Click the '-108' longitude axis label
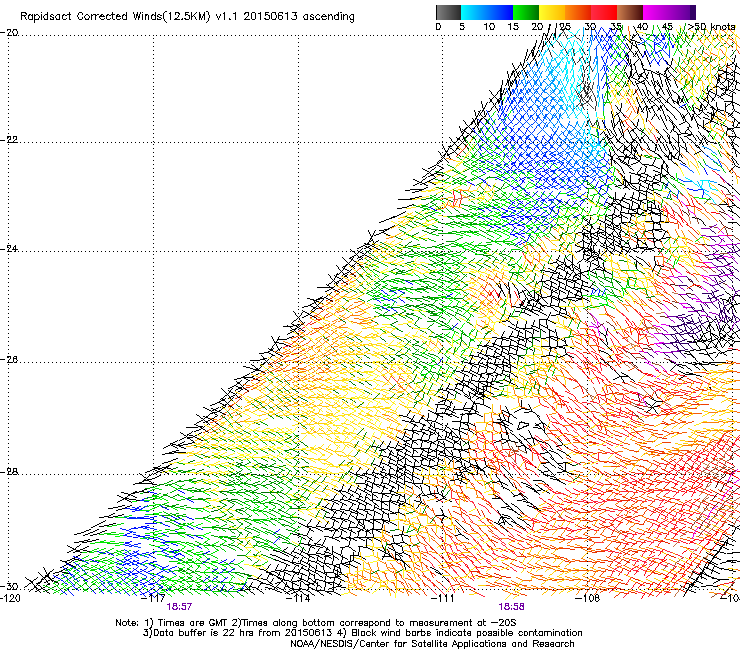Image resolution: width=740 pixels, height=650 pixels. tap(588, 599)
